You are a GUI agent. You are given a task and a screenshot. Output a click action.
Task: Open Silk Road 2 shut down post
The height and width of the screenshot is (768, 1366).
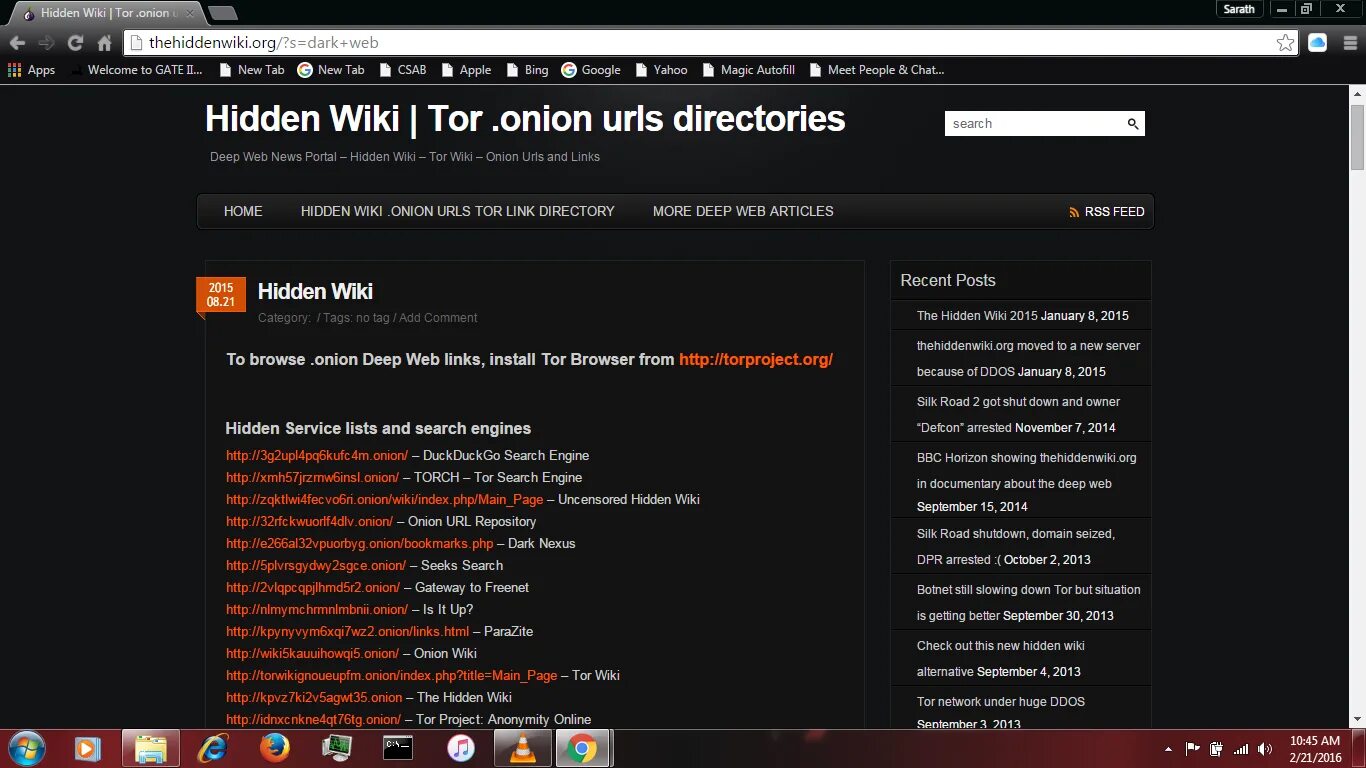(x=1018, y=414)
